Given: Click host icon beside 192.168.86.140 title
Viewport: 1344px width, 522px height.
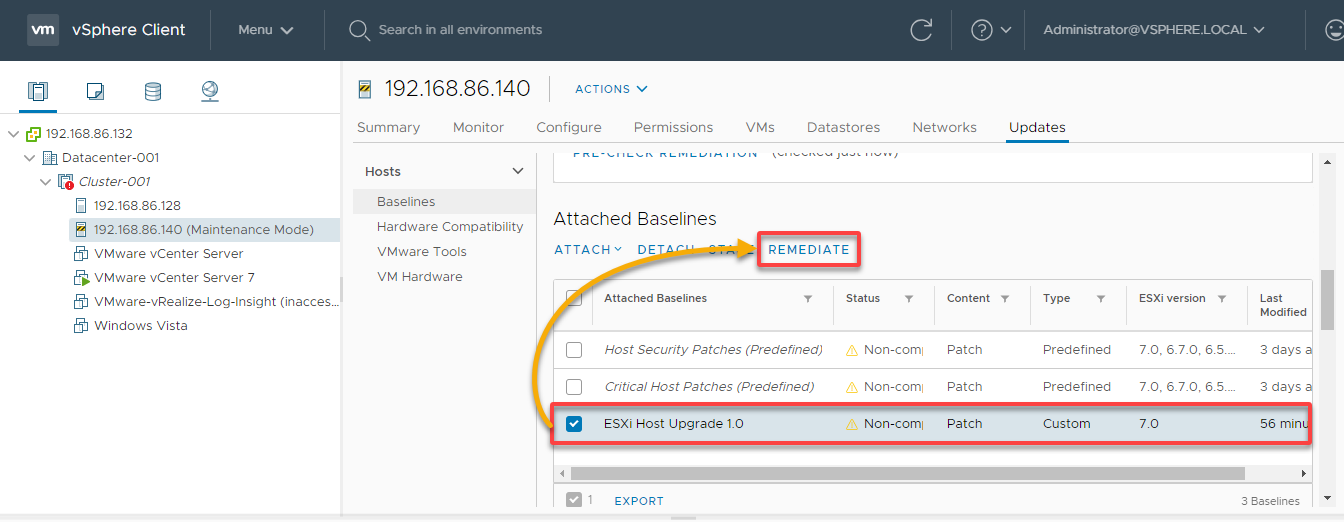Looking at the screenshot, I should pyautogui.click(x=365, y=89).
